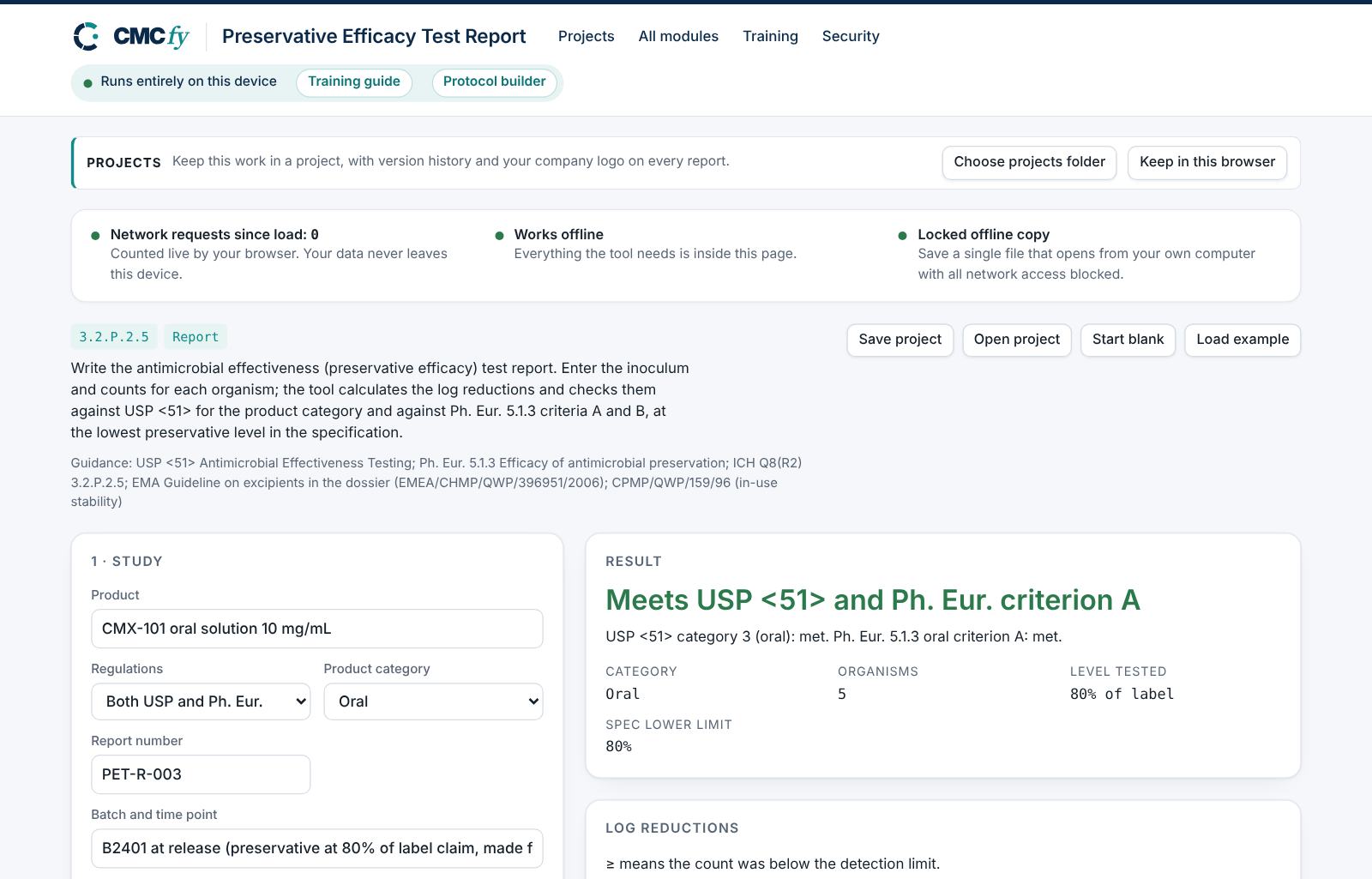1372x879 pixels.
Task: Click the '80% of label' level tested value
Action: coord(1122,694)
